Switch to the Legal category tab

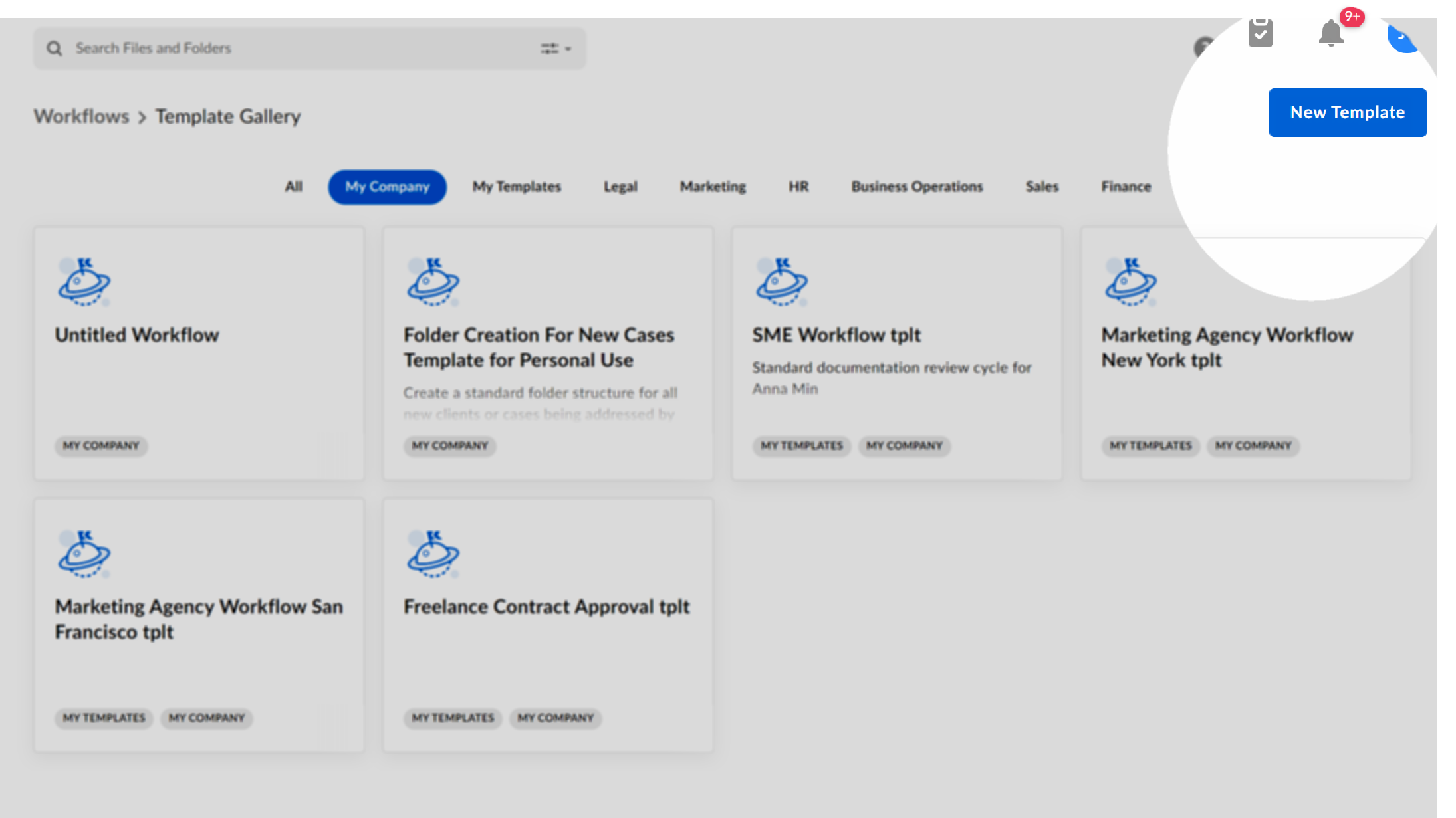tap(620, 187)
